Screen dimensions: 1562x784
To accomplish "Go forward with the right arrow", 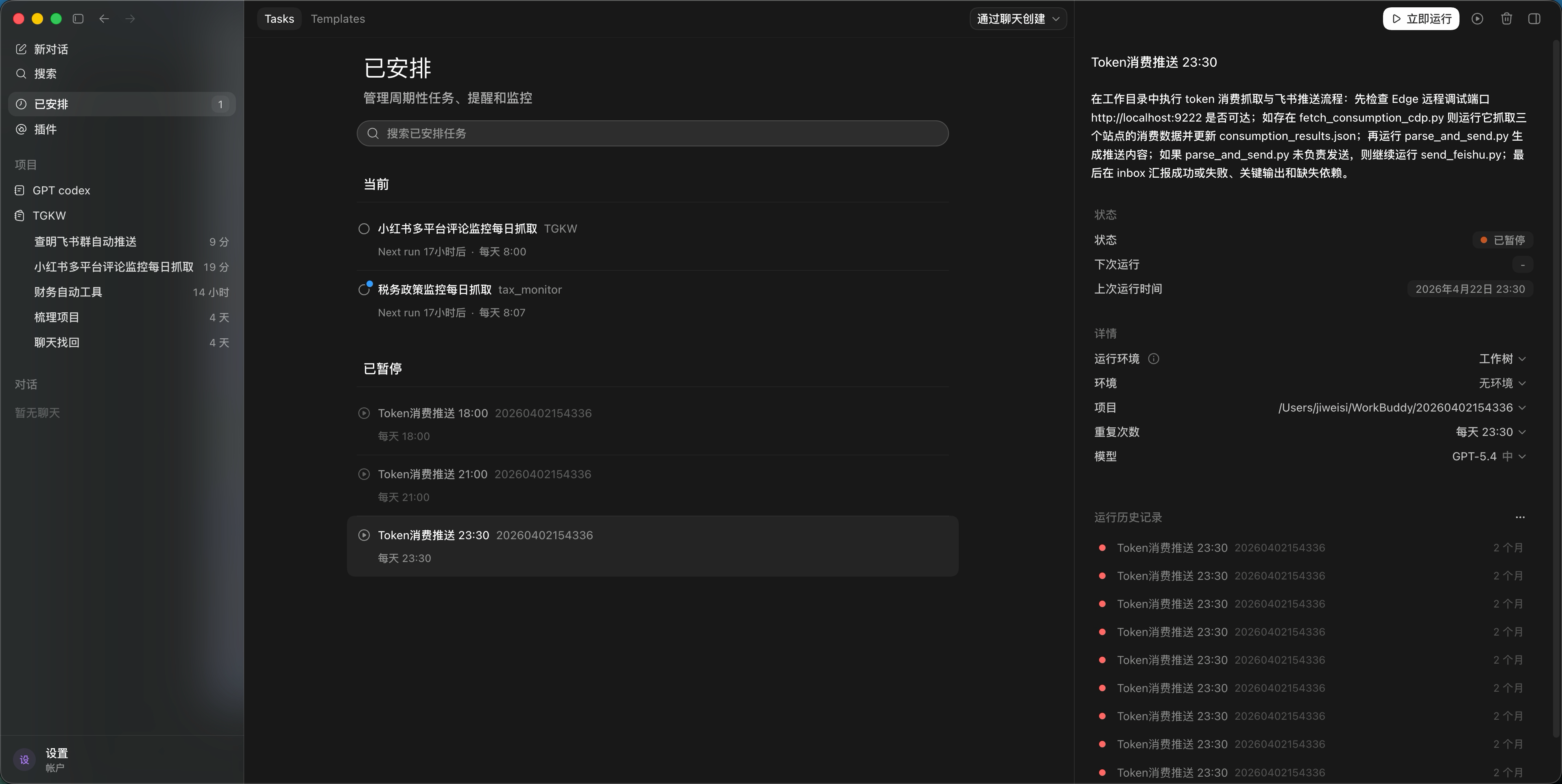I will click(130, 19).
